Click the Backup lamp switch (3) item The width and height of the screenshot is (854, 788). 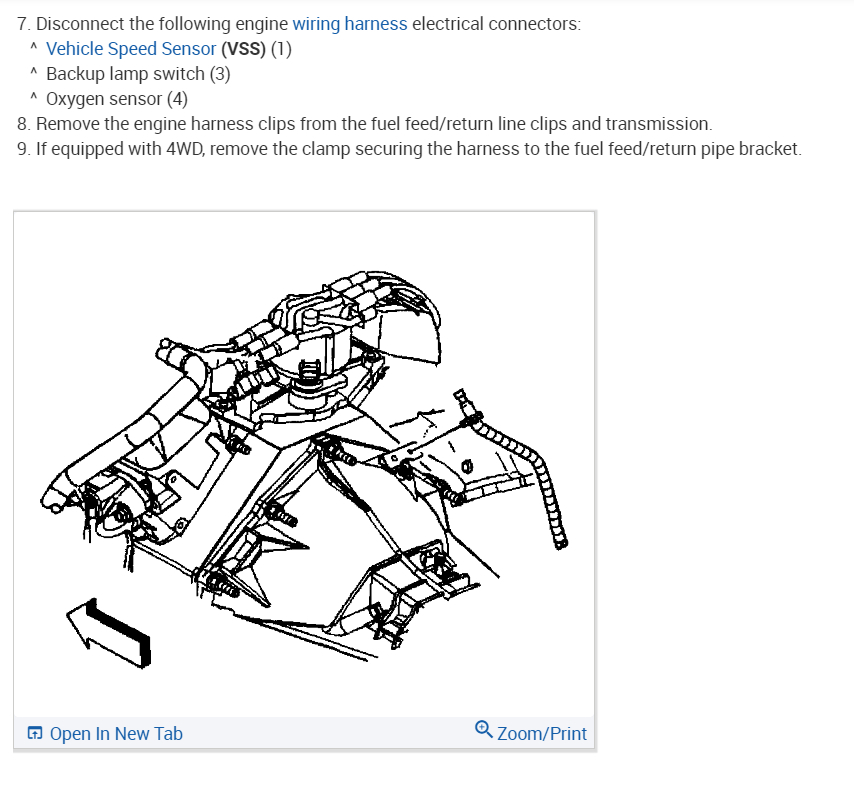coord(138,74)
